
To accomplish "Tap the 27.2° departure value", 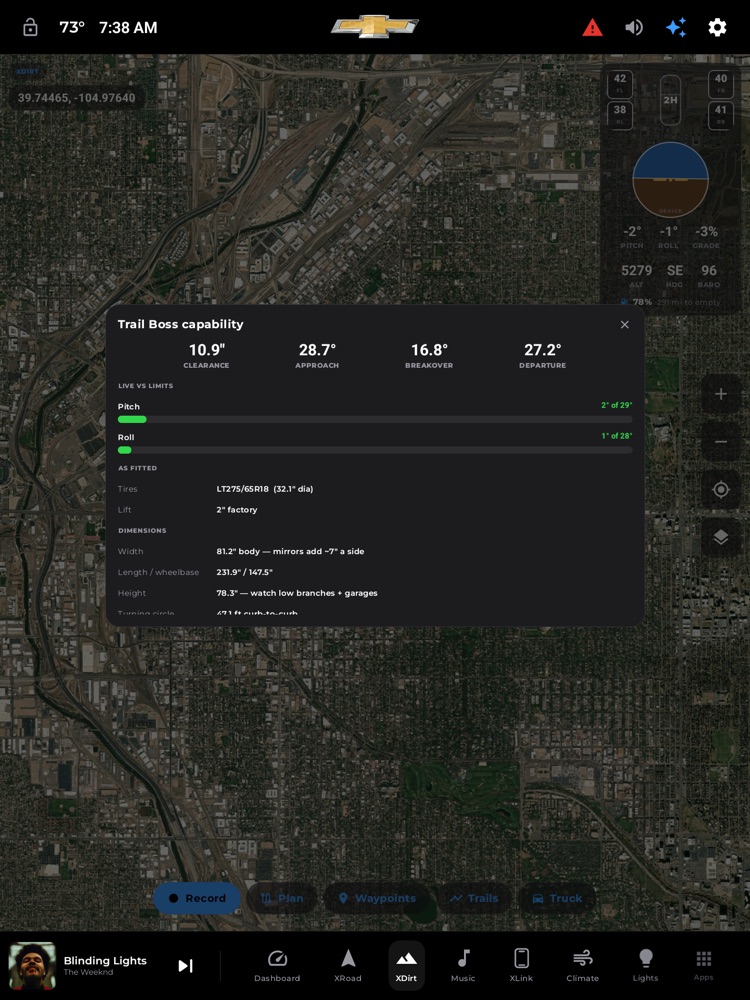I will [543, 350].
